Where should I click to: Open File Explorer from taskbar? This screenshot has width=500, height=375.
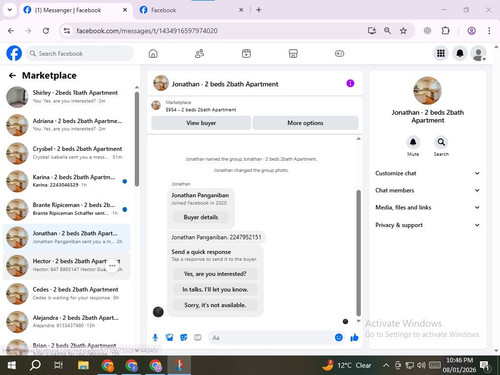[83, 366]
